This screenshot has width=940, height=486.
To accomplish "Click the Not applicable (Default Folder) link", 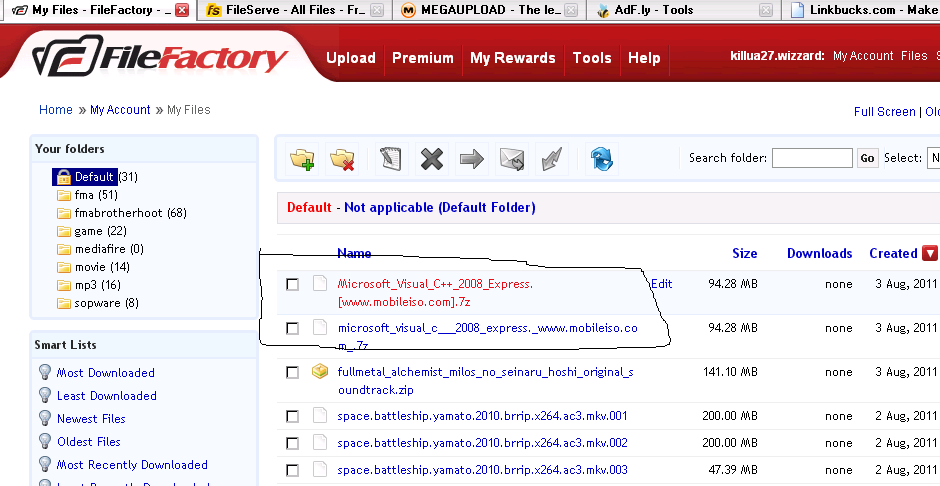I will click(x=439, y=207).
